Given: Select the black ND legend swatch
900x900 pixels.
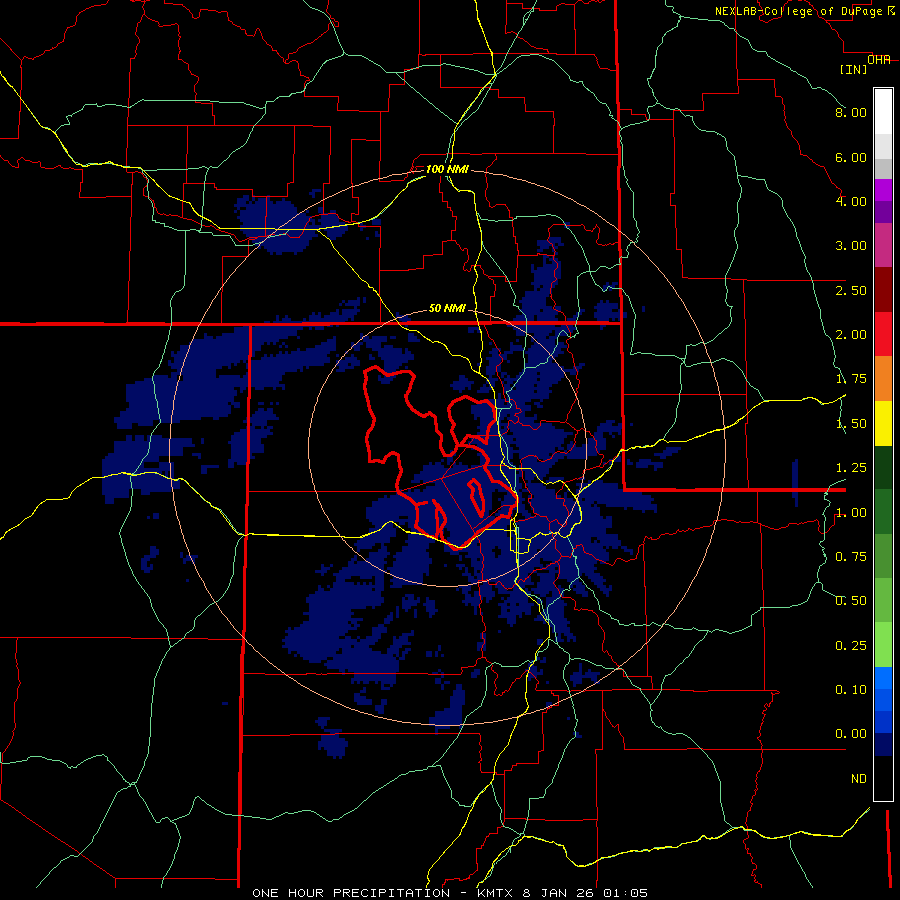Looking at the screenshot, I should [x=883, y=778].
